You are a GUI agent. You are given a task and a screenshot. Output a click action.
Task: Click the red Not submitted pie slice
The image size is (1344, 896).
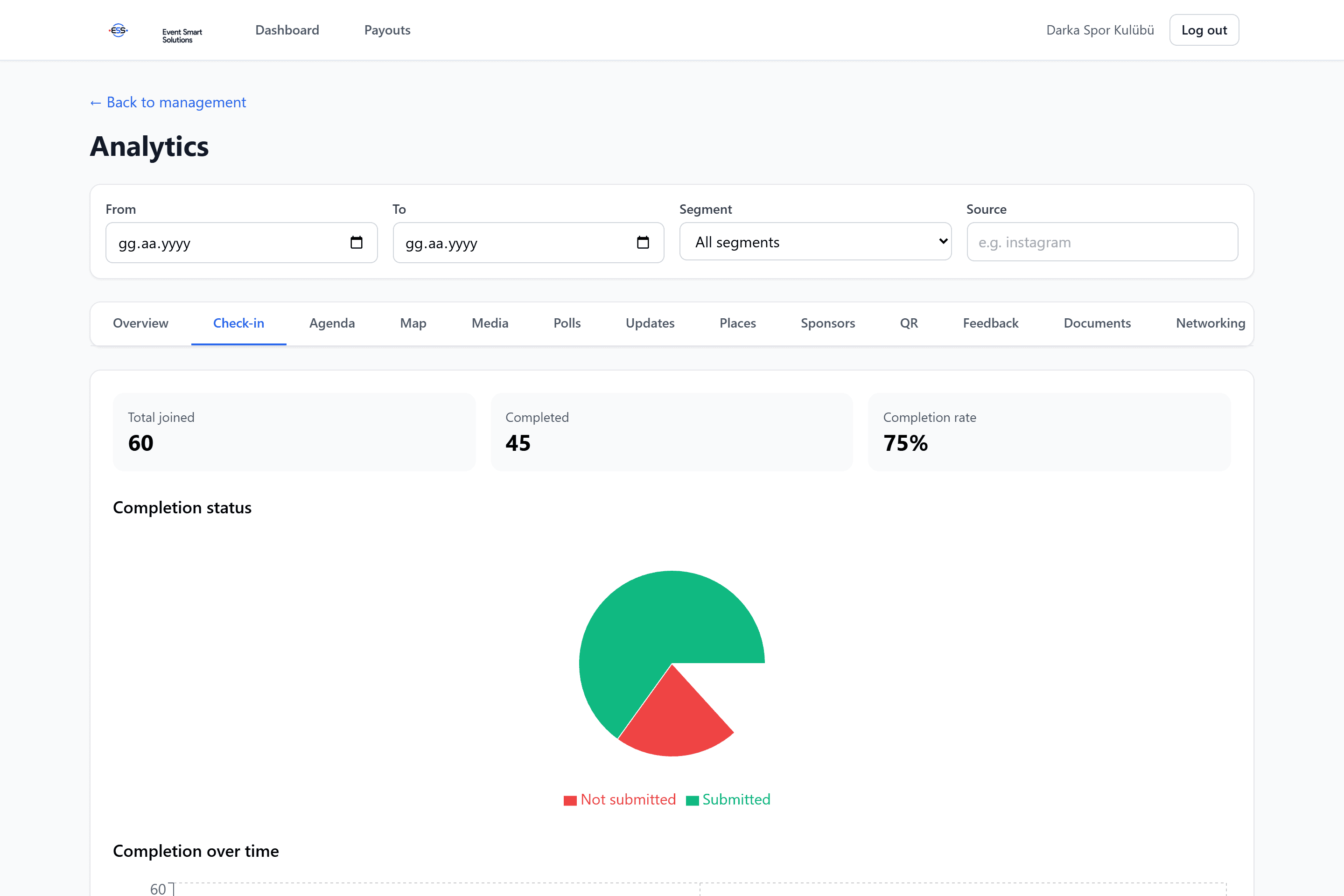(x=674, y=721)
